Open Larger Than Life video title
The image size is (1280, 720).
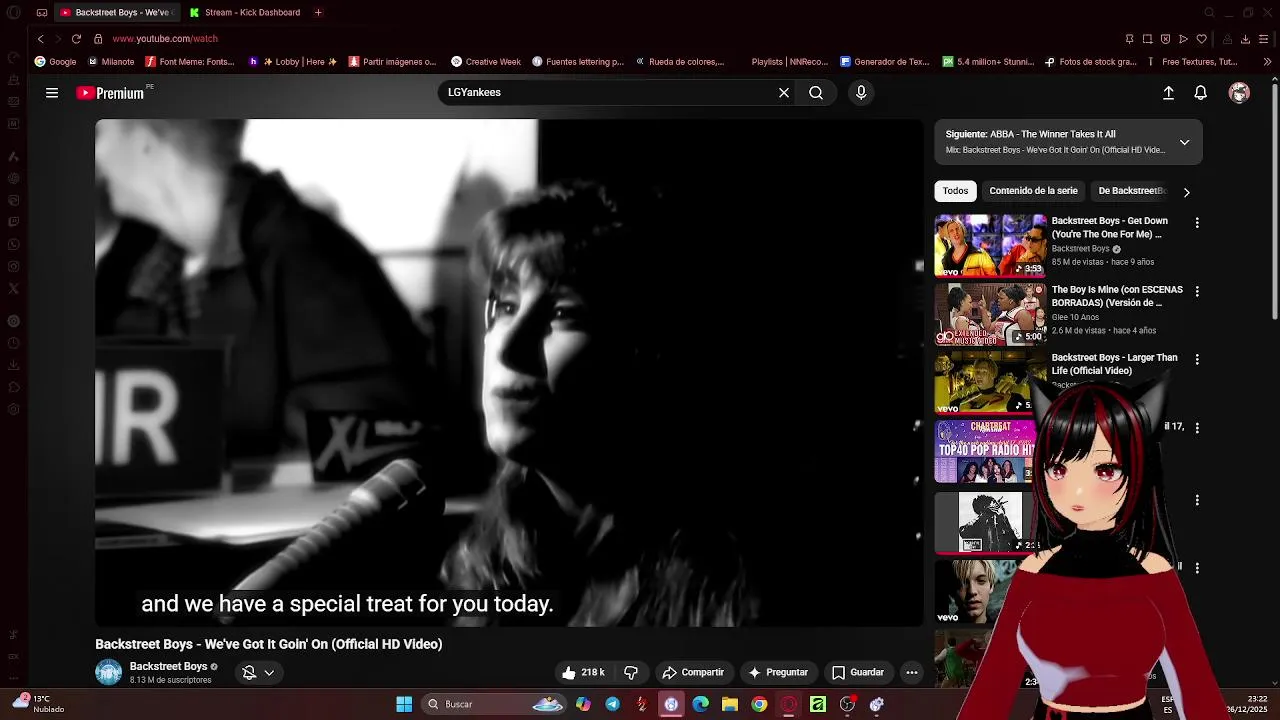tap(1114, 364)
